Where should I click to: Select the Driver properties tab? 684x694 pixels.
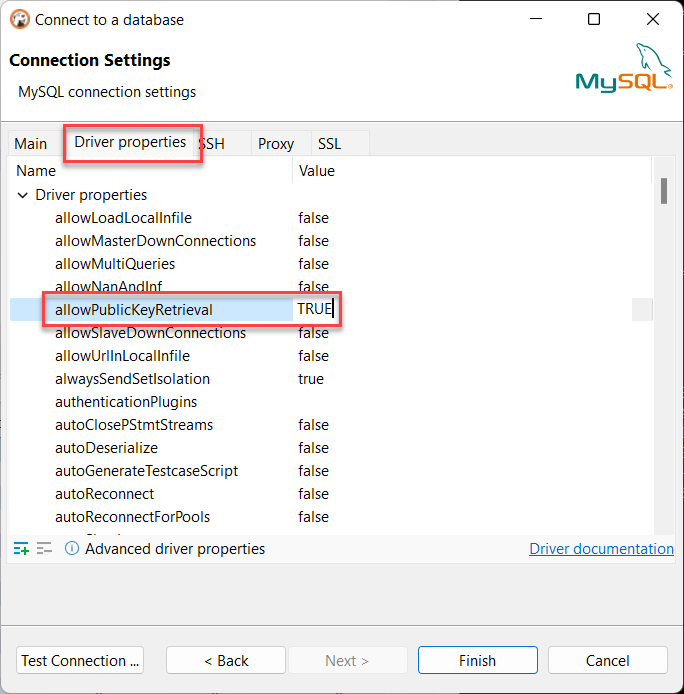tap(130, 142)
